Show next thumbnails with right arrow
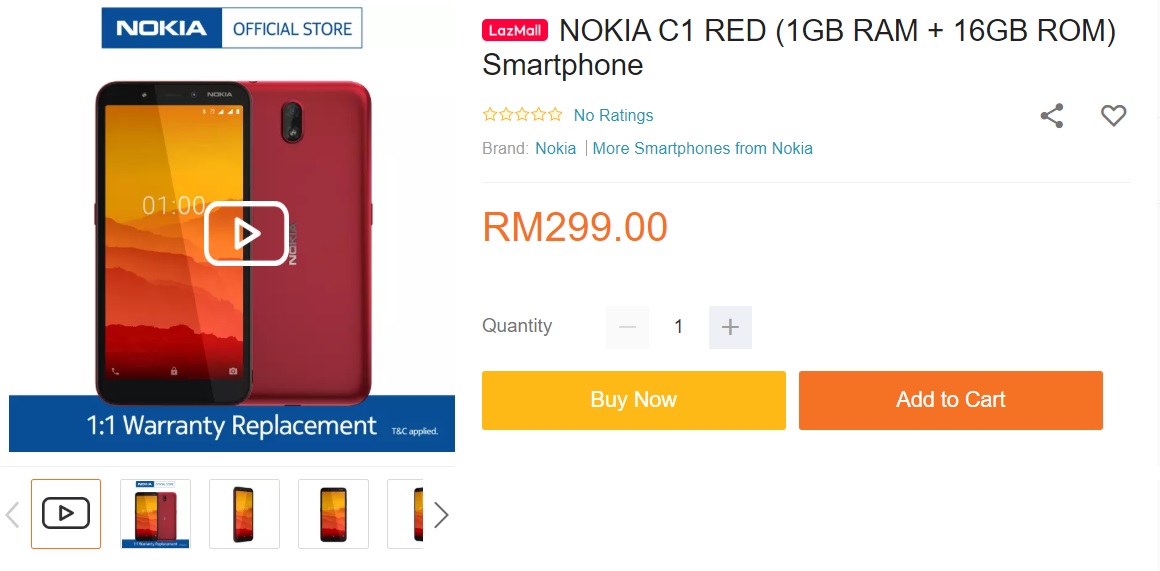This screenshot has width=1160, height=571. (x=441, y=515)
